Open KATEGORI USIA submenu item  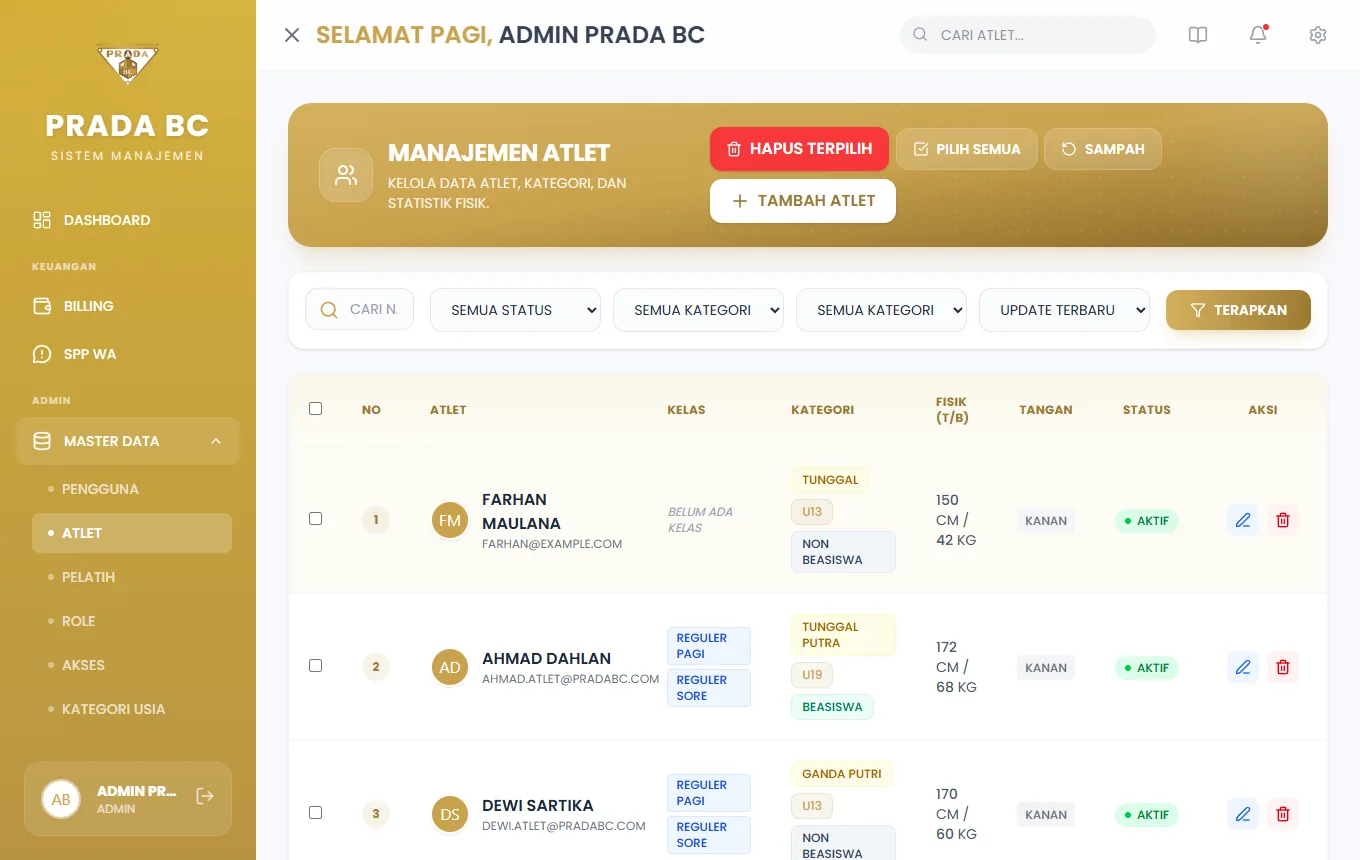click(132, 709)
